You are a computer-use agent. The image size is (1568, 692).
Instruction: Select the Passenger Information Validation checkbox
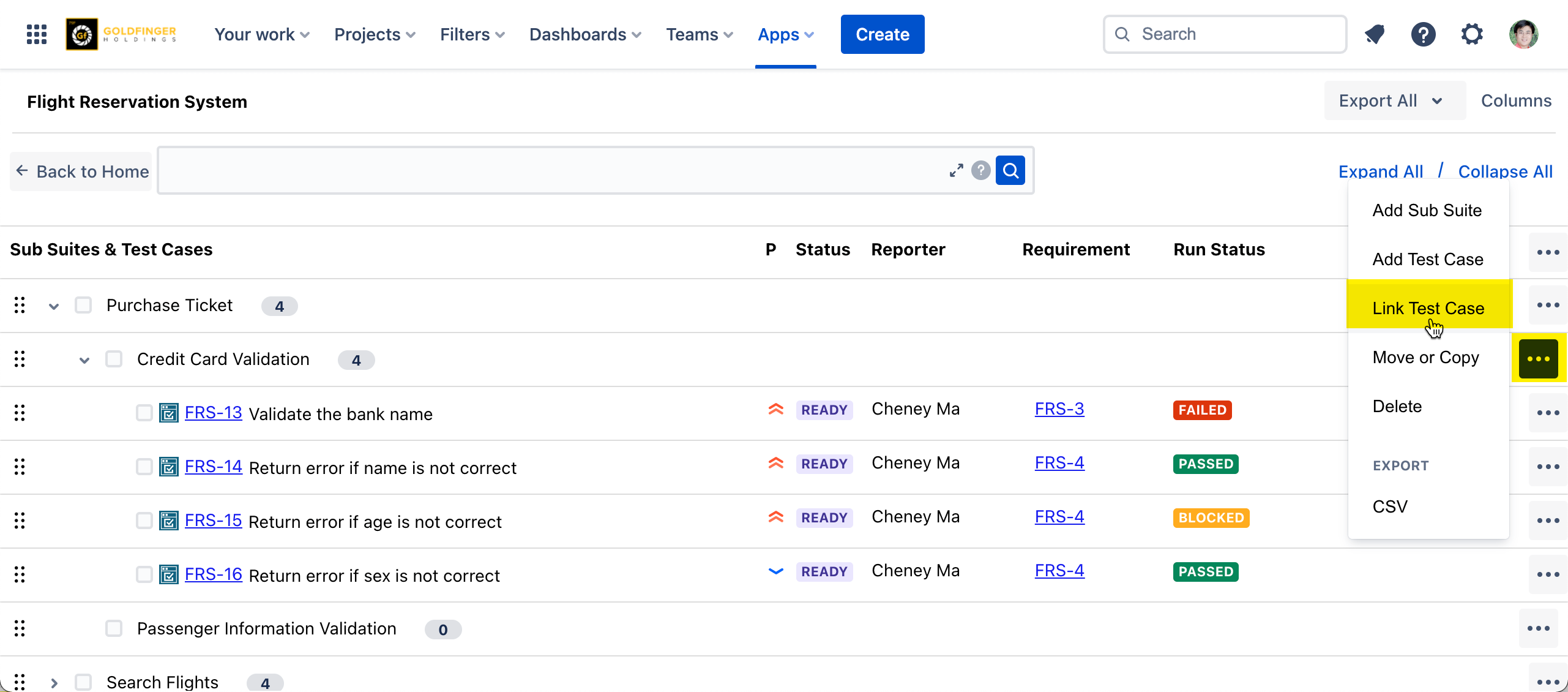click(x=114, y=628)
